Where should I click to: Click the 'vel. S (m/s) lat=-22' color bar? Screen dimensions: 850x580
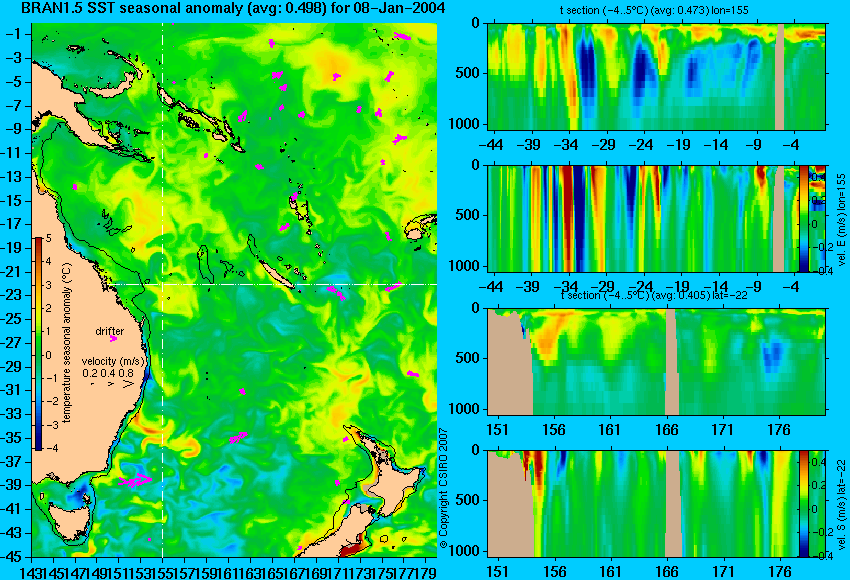pos(804,504)
